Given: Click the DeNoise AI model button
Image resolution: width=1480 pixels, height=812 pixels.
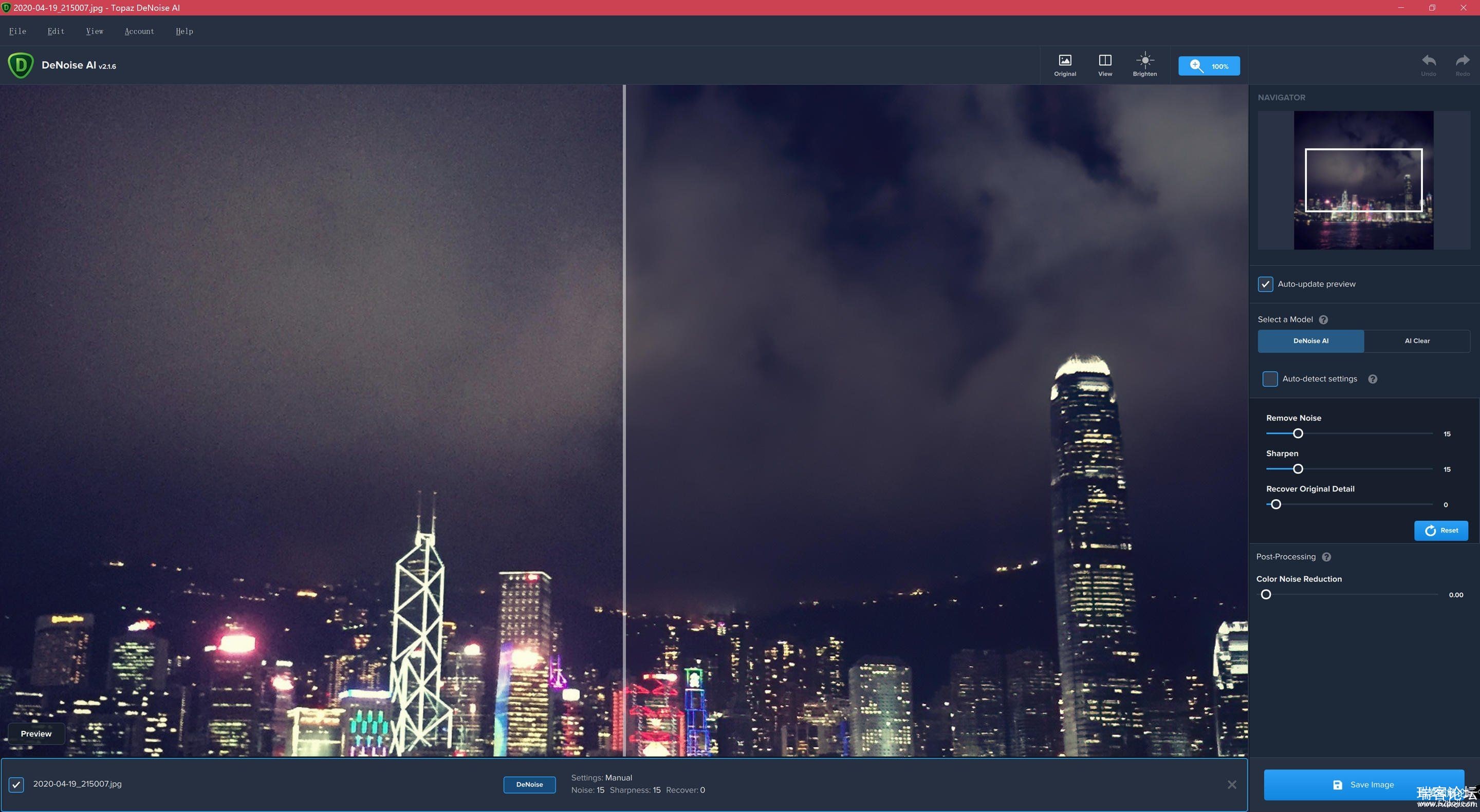Looking at the screenshot, I should [x=1311, y=340].
